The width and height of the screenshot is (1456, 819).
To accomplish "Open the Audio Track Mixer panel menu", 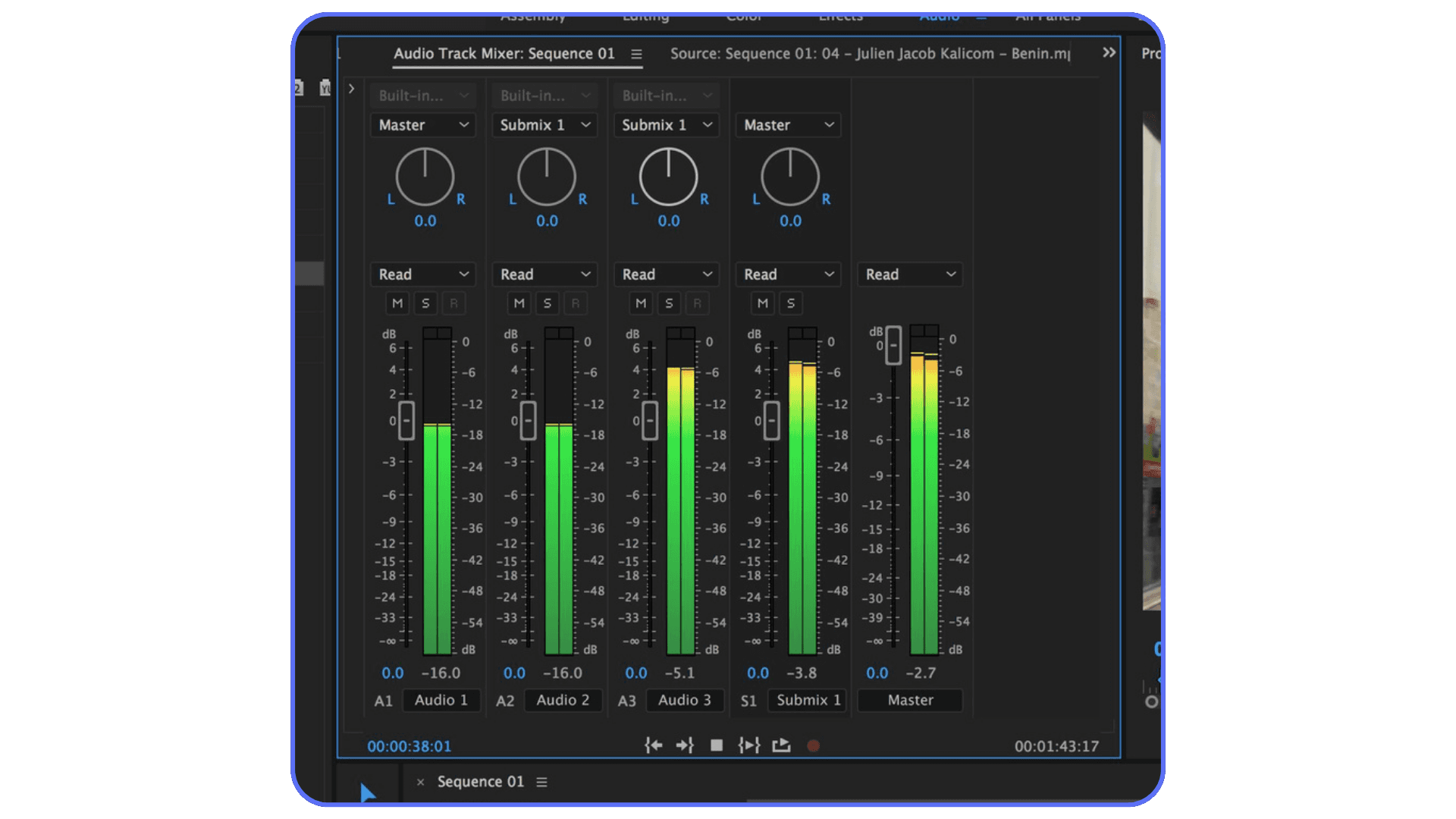I will 636,54.
